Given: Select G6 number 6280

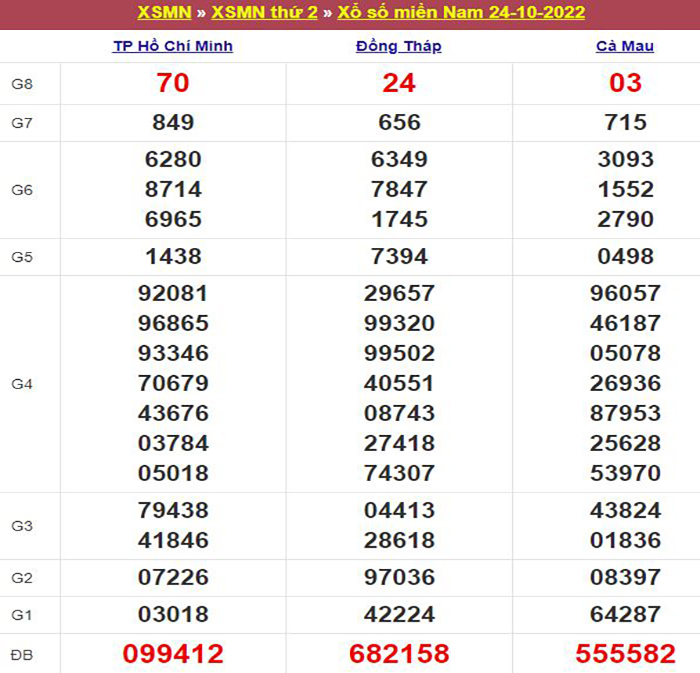Looking at the screenshot, I should [x=173, y=159].
